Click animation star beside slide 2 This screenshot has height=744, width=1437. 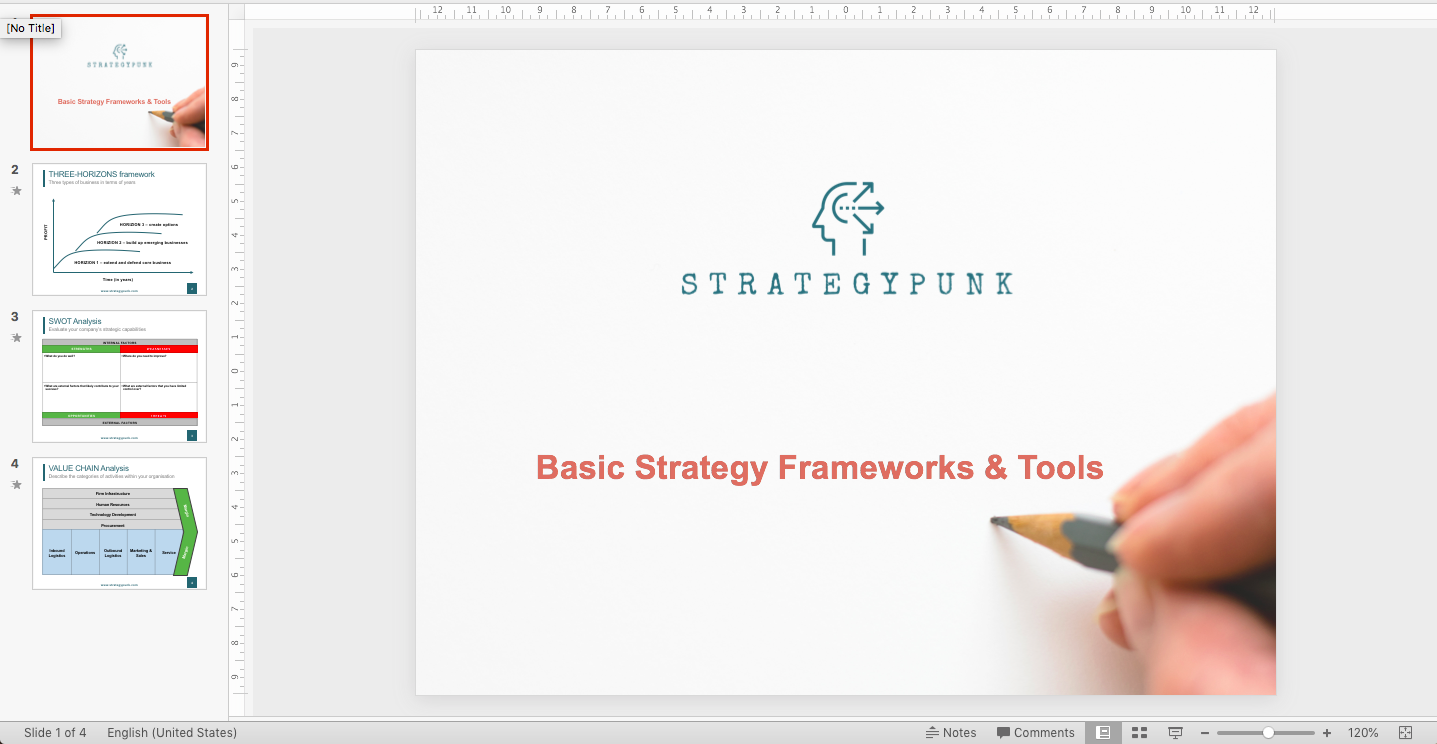click(x=16, y=190)
